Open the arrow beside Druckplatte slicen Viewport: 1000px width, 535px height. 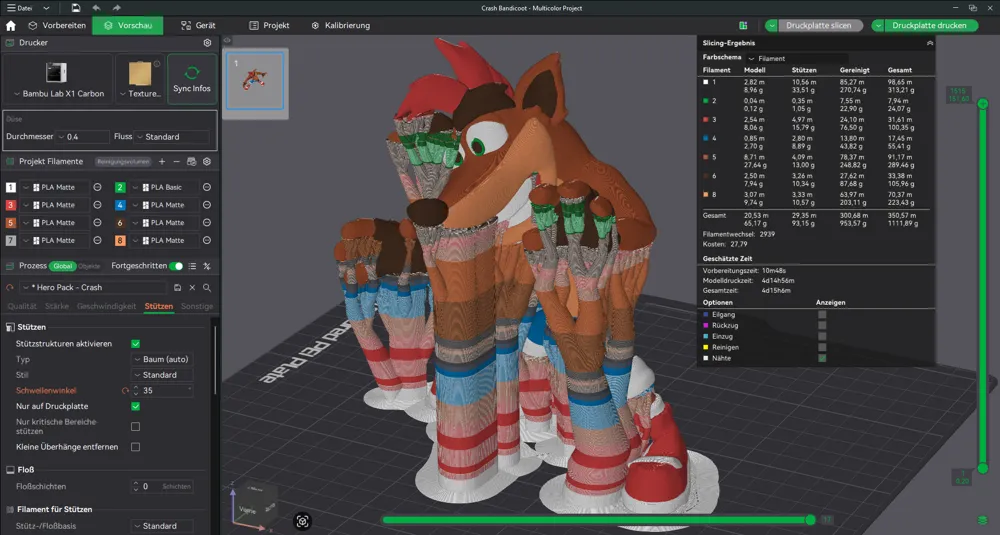772,26
